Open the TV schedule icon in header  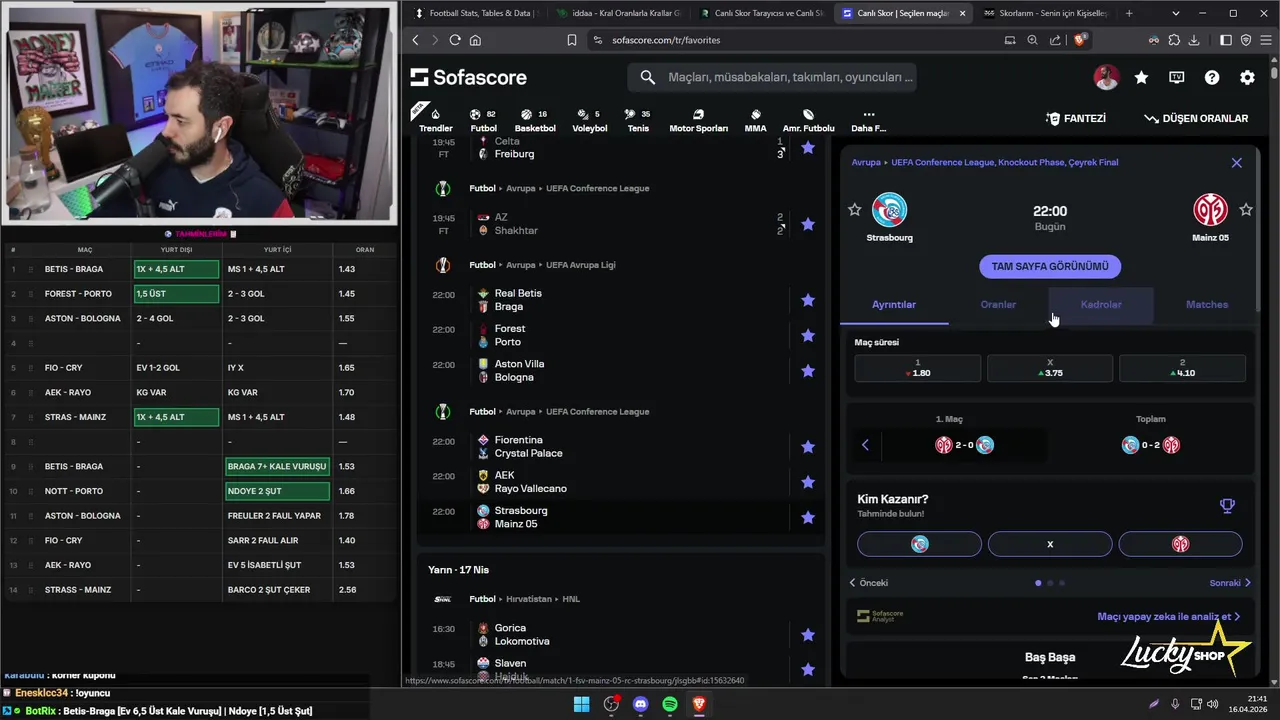1177,77
